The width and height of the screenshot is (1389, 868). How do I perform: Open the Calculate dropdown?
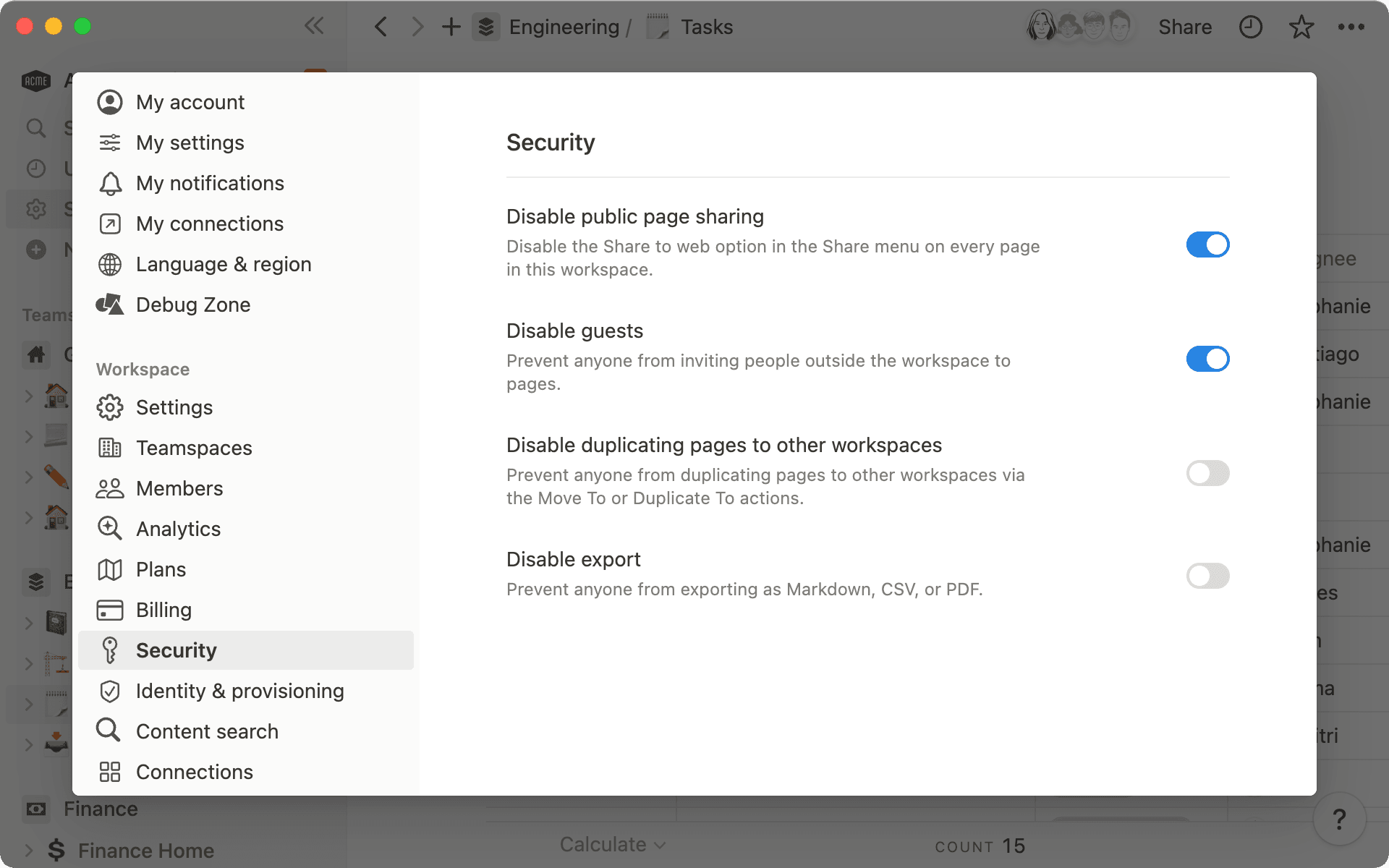612,844
